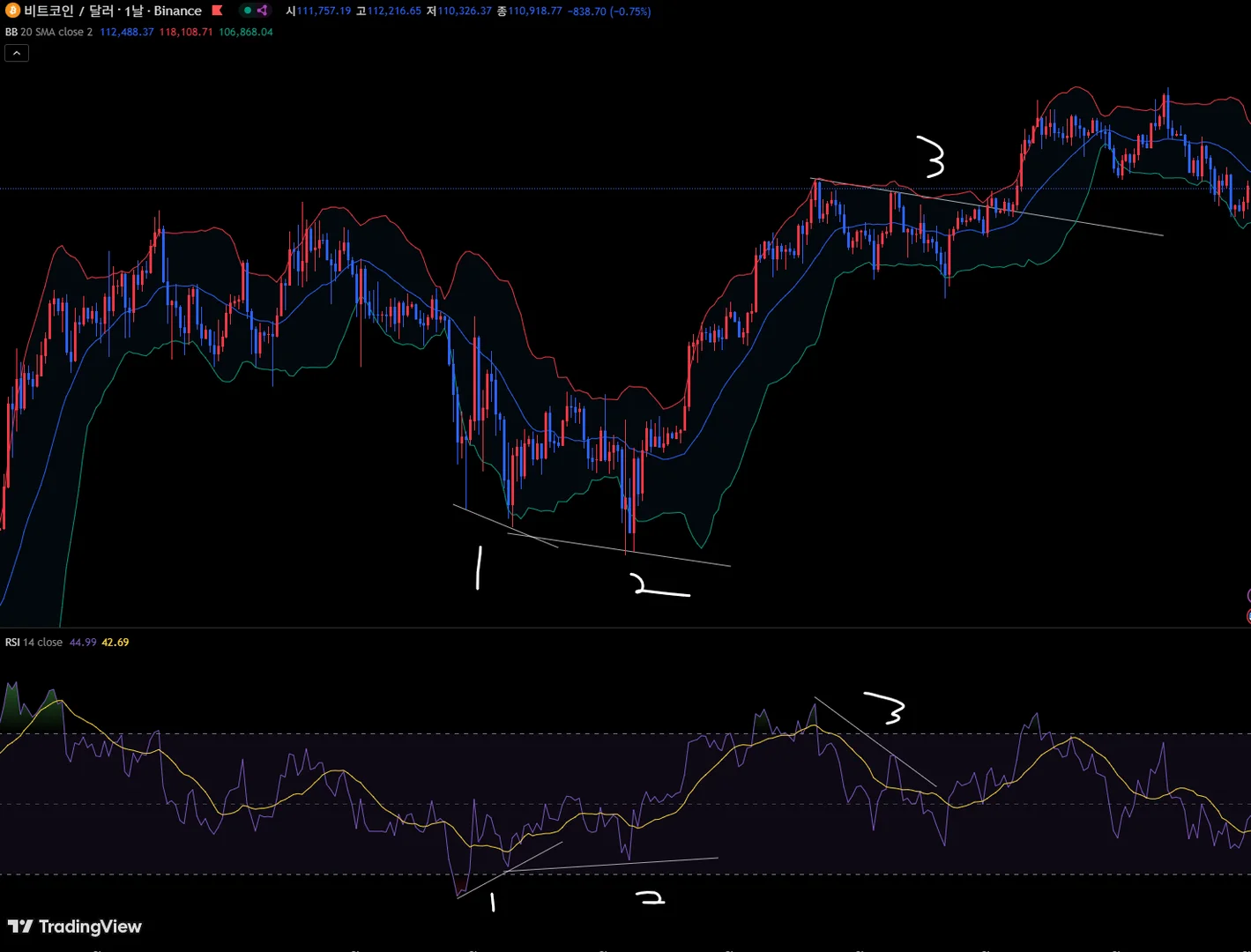Click the 1날 interval label in title
1251x952 pixels.
point(133,11)
